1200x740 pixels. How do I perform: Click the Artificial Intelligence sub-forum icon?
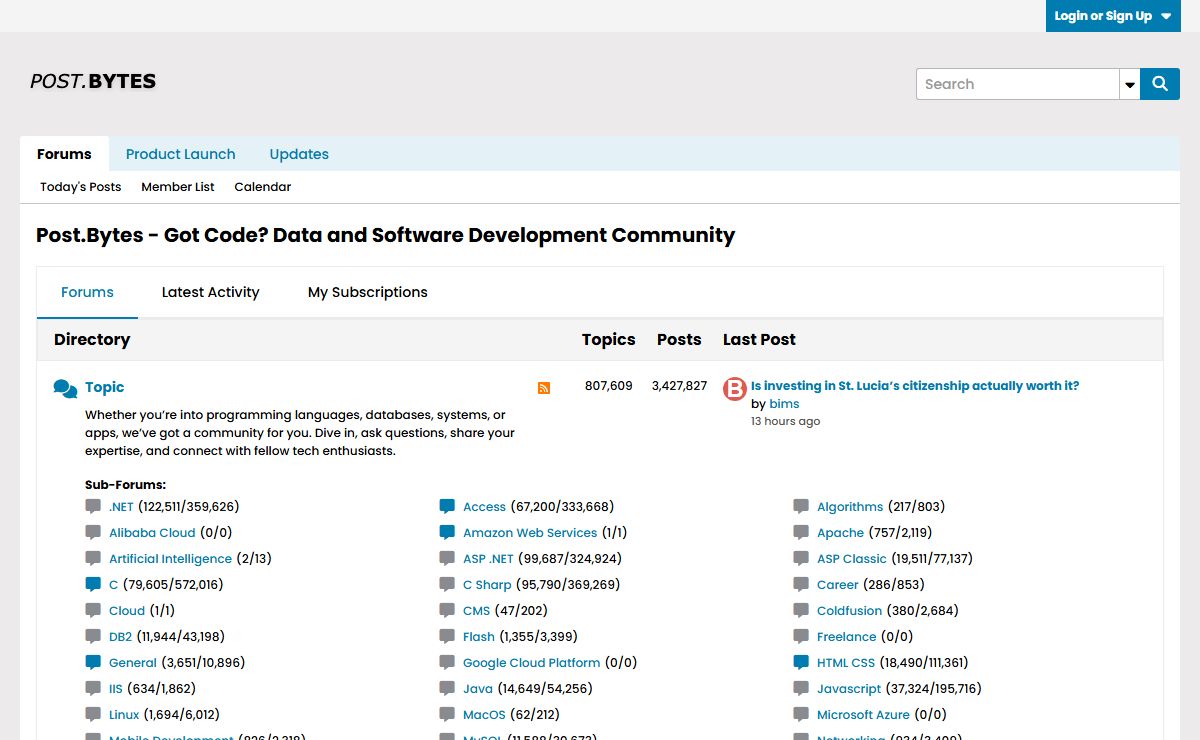point(93,559)
